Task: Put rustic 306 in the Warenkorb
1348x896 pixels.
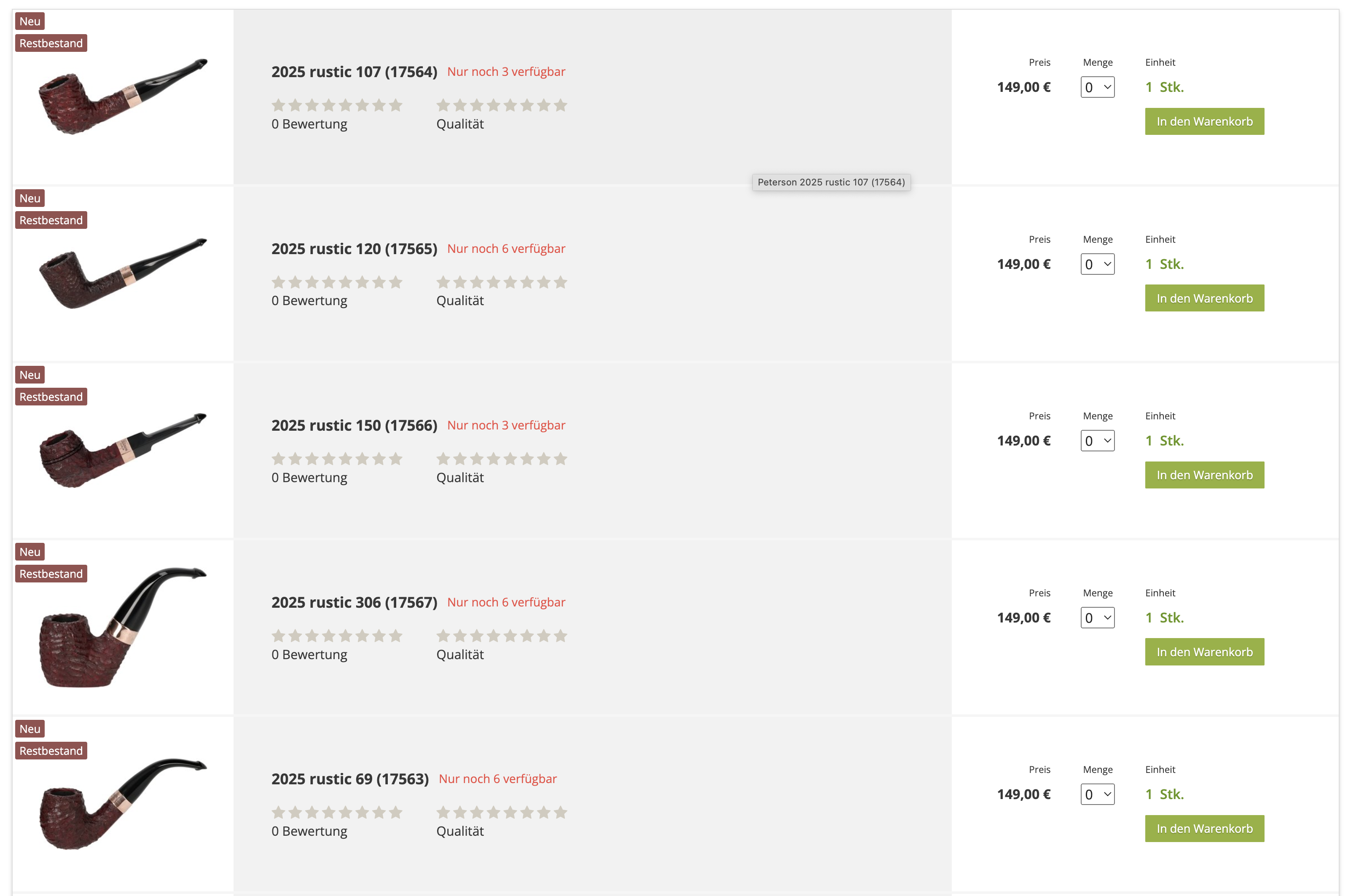Action: 1203,652
